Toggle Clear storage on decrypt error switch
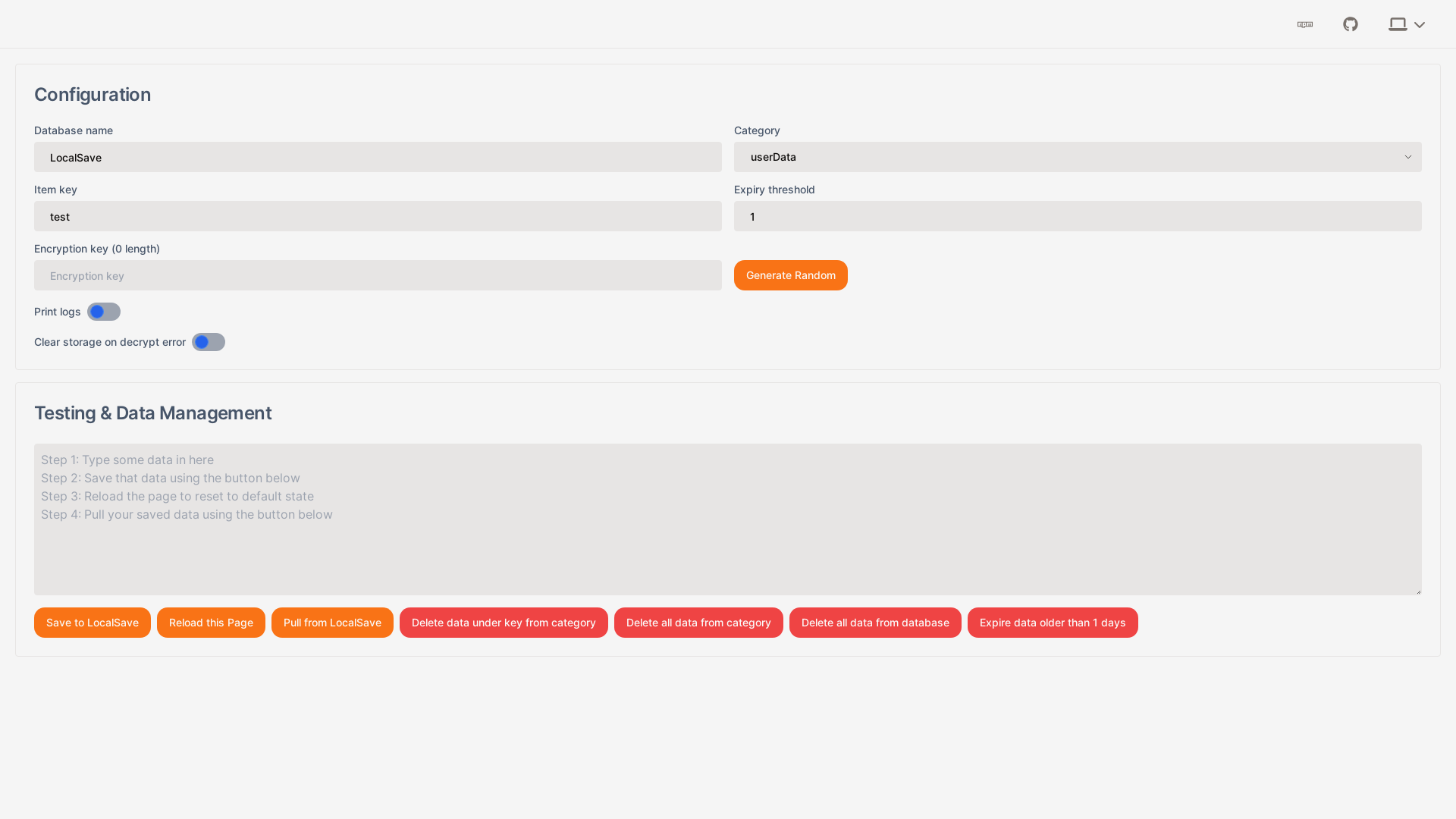This screenshot has width=1456, height=819. [x=209, y=342]
